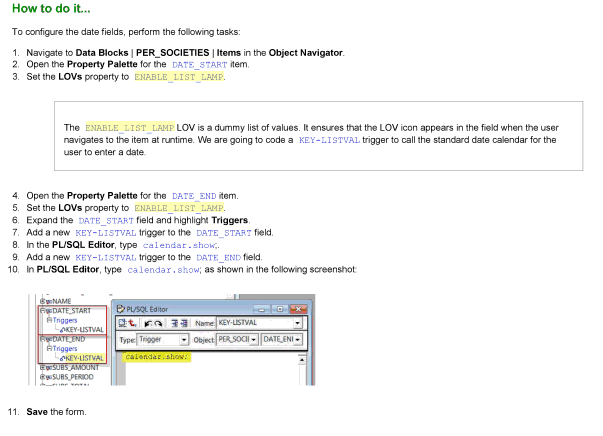Click the calendar.show code line in editor
603x436 pixels.
pyautogui.click(x=157, y=357)
